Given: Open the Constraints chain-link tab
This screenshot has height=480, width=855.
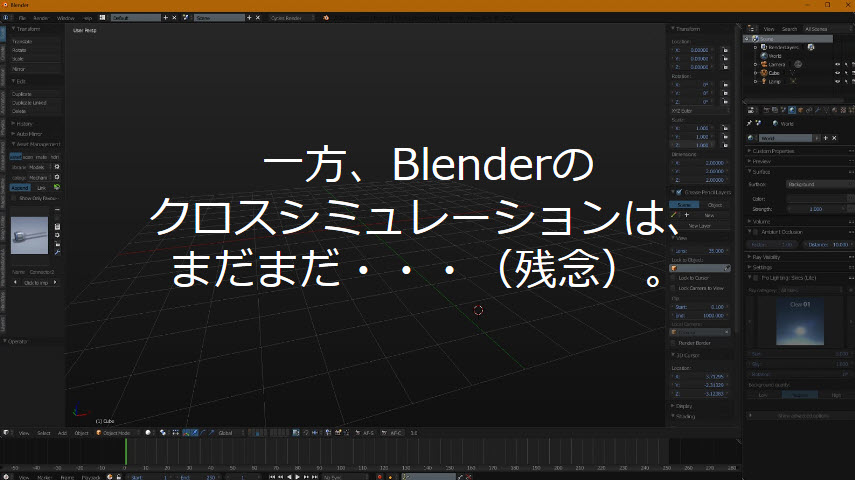Looking at the screenshot, I should click(x=809, y=110).
